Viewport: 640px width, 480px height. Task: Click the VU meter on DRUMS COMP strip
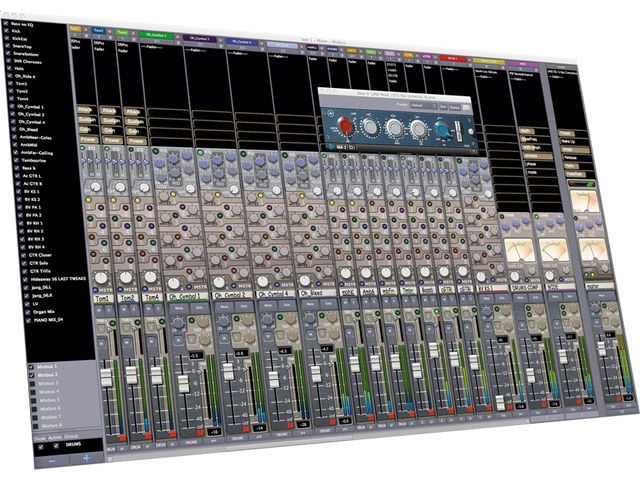coord(520,251)
